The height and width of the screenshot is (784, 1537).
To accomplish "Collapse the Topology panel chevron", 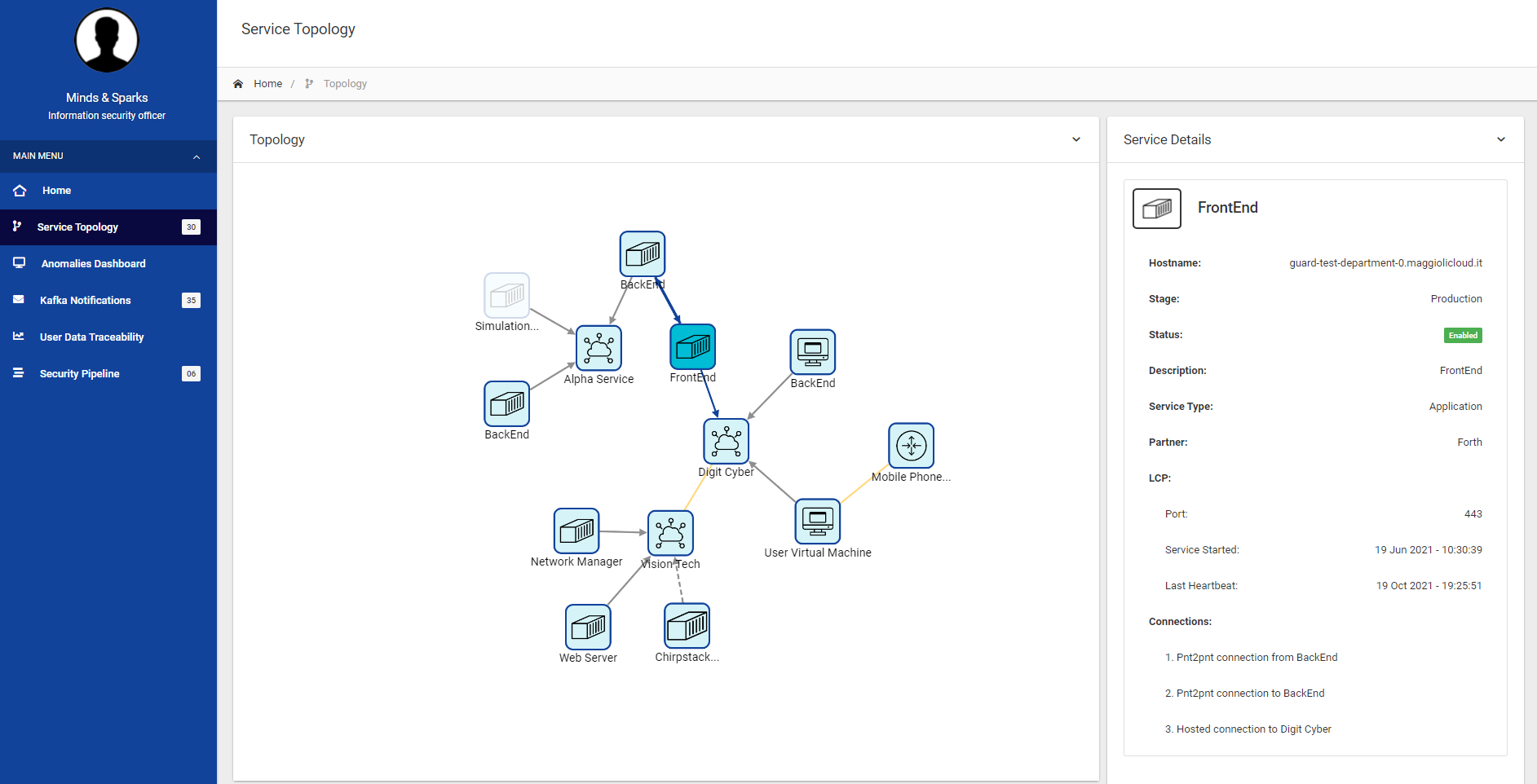I will tap(1076, 139).
